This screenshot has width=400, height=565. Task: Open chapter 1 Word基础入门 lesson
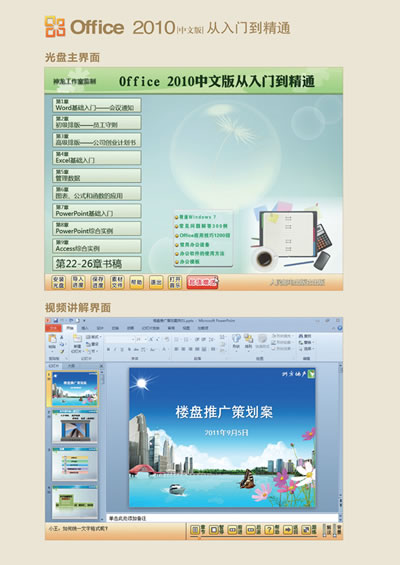[x=97, y=105]
